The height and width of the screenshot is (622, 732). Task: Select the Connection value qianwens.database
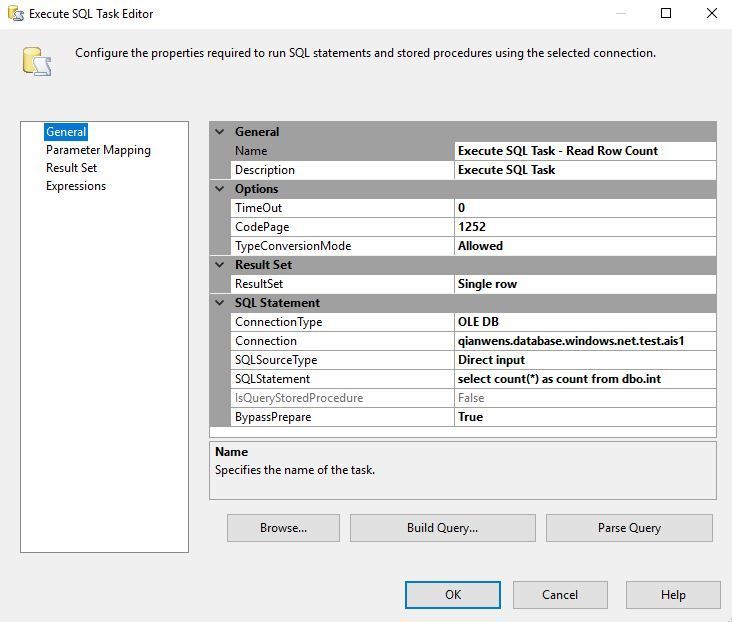pos(585,341)
